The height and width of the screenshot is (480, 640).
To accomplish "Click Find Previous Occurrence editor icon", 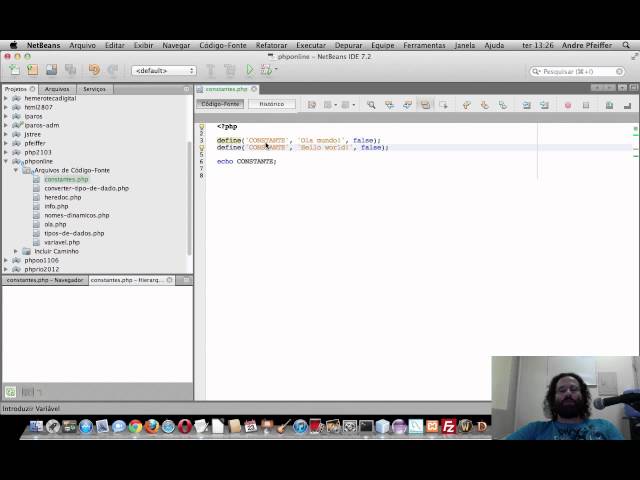I will point(389,105).
